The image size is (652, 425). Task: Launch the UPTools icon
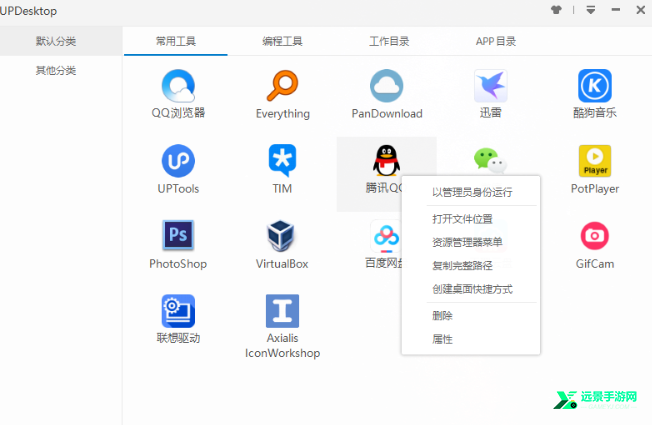tap(178, 161)
